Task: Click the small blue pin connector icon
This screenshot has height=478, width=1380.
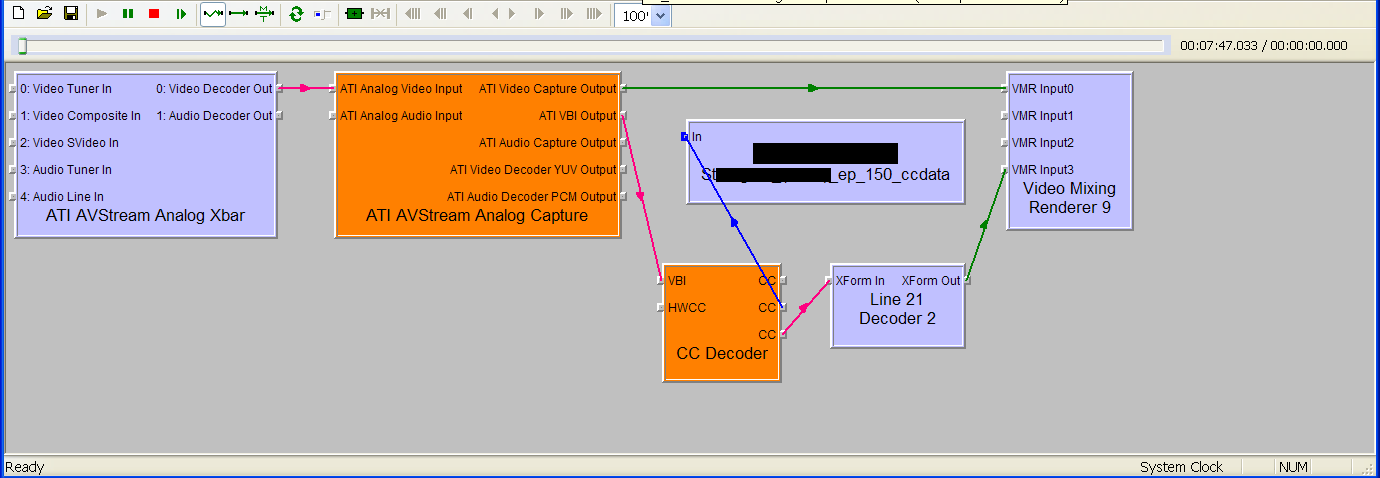Action: (322, 14)
